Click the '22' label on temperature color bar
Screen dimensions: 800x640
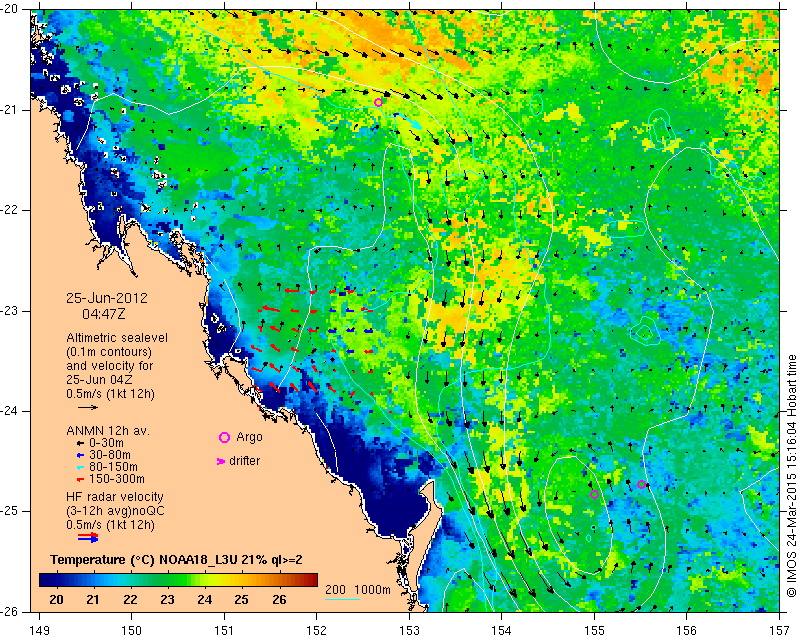point(130,599)
